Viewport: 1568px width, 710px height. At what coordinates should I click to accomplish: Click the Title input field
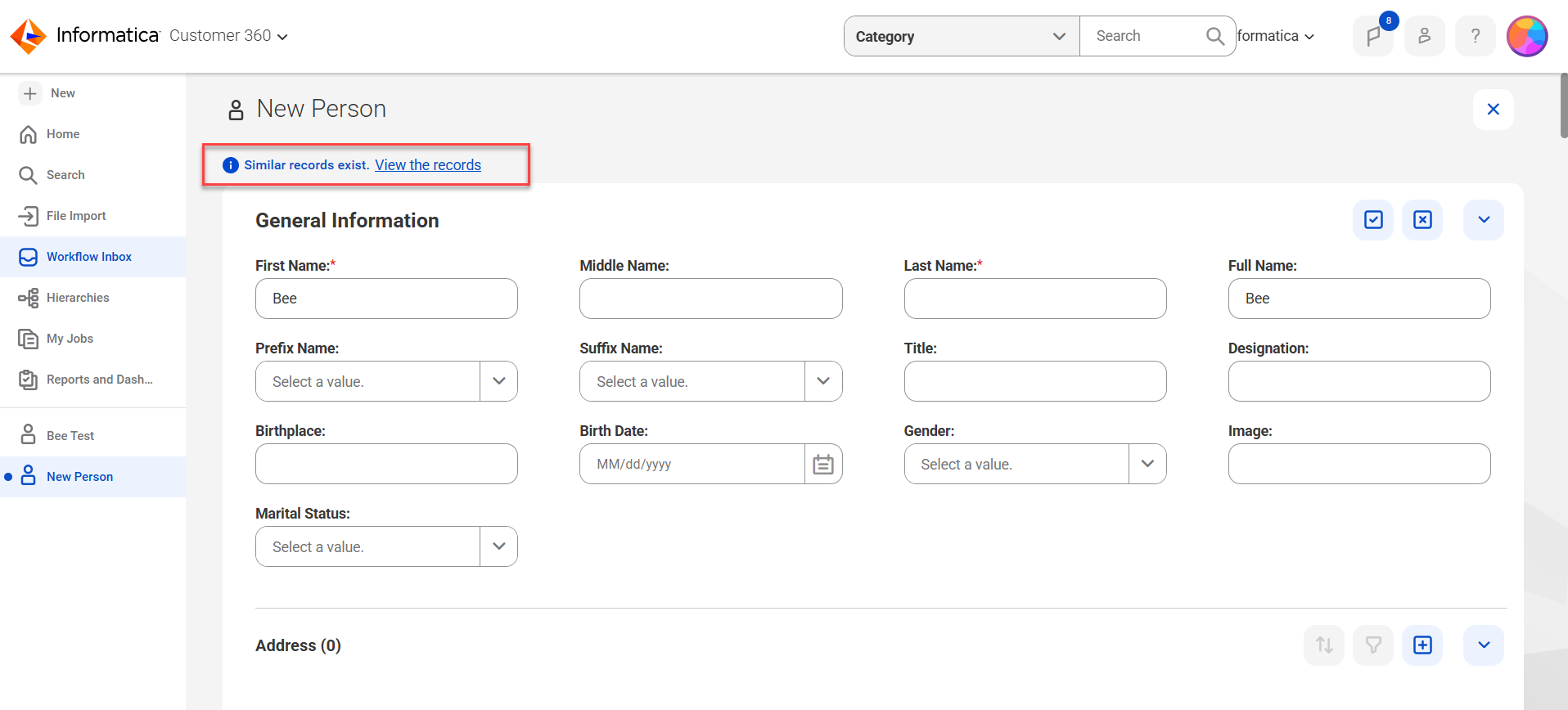pos(1035,381)
